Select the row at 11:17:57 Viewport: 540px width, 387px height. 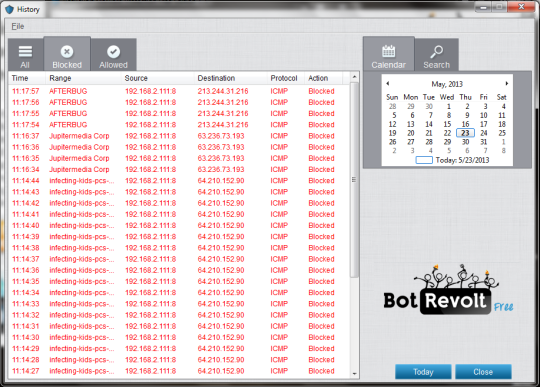click(179, 91)
